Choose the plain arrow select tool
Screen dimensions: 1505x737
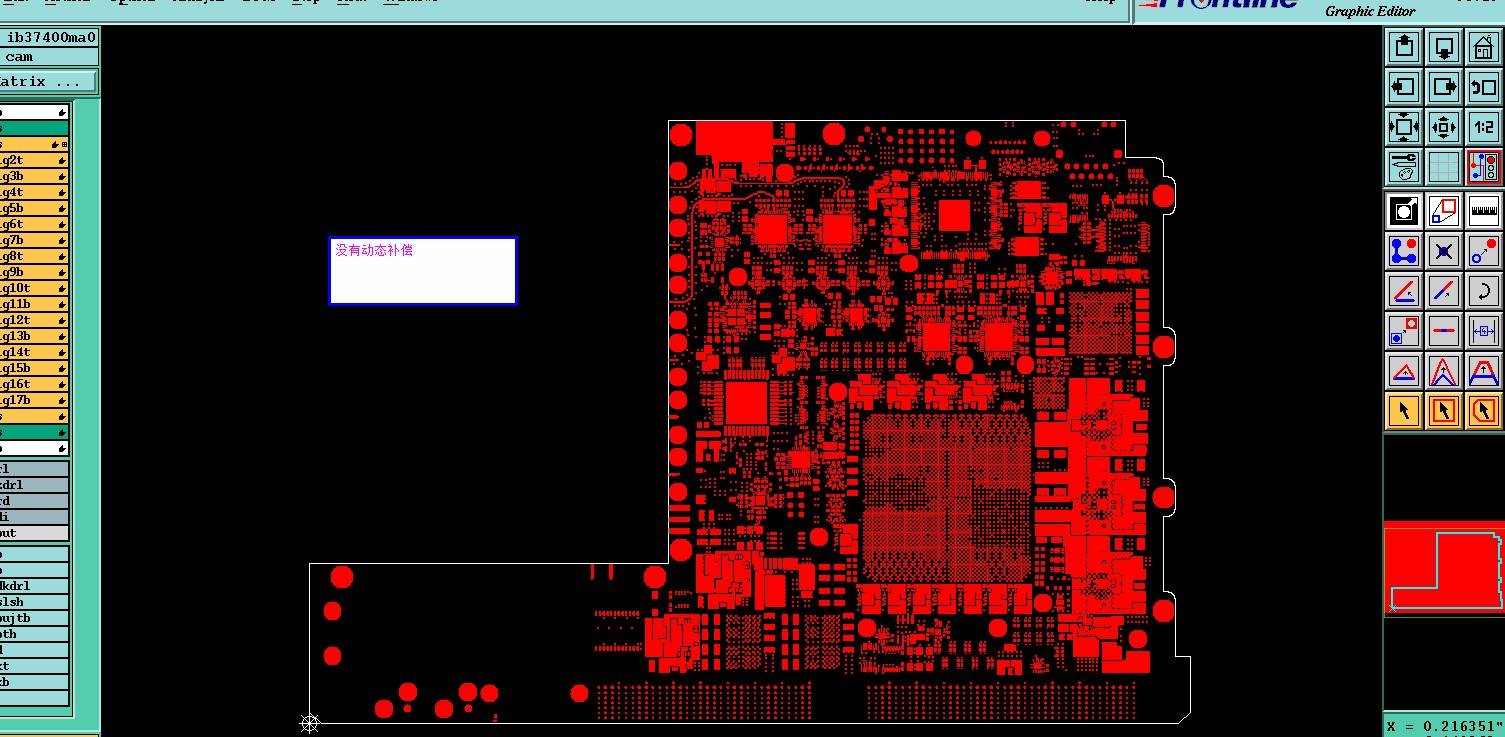(x=1404, y=410)
